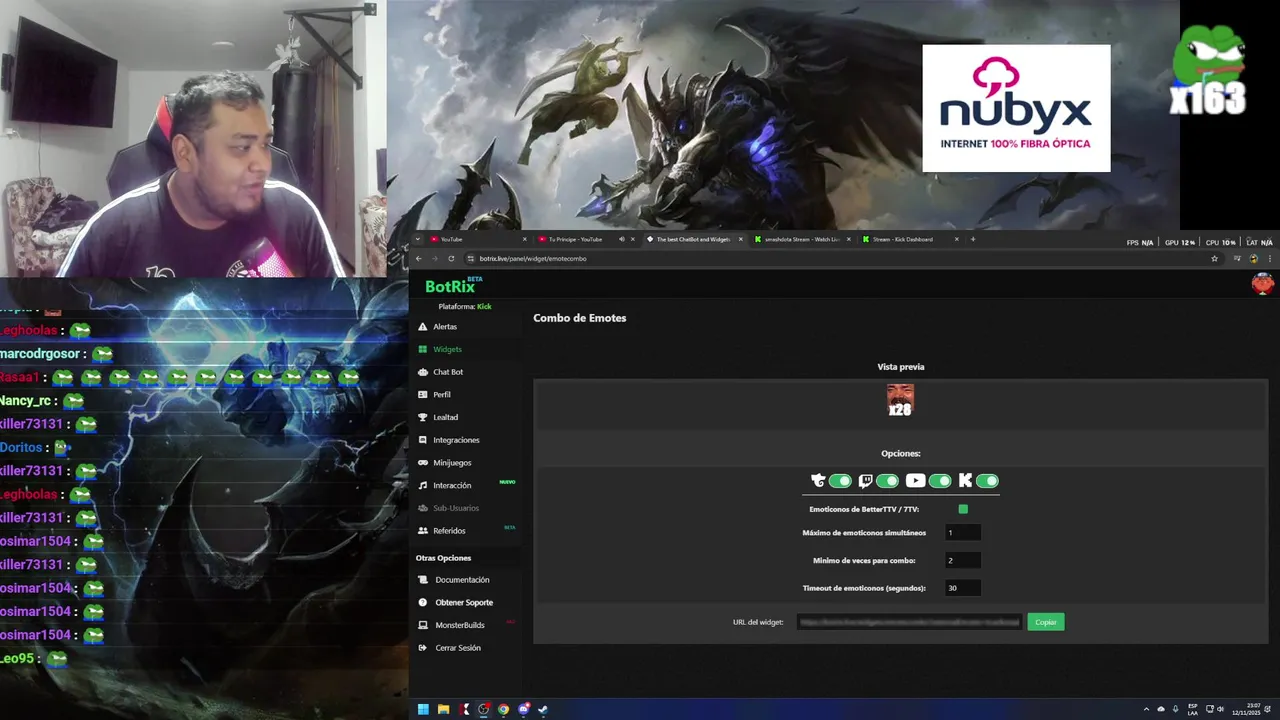1280x720 pixels.
Task: Open Alertas menu item in sidebar
Action: tap(445, 327)
